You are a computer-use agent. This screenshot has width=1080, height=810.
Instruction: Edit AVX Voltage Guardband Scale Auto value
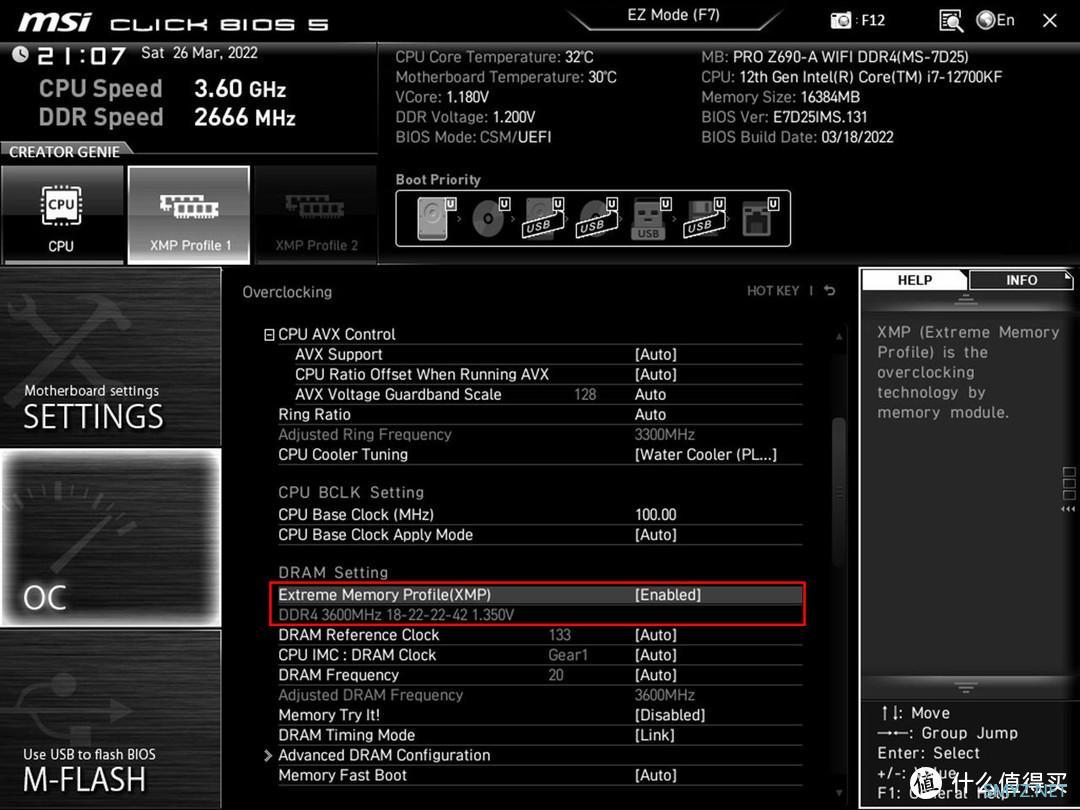[x=650, y=394]
